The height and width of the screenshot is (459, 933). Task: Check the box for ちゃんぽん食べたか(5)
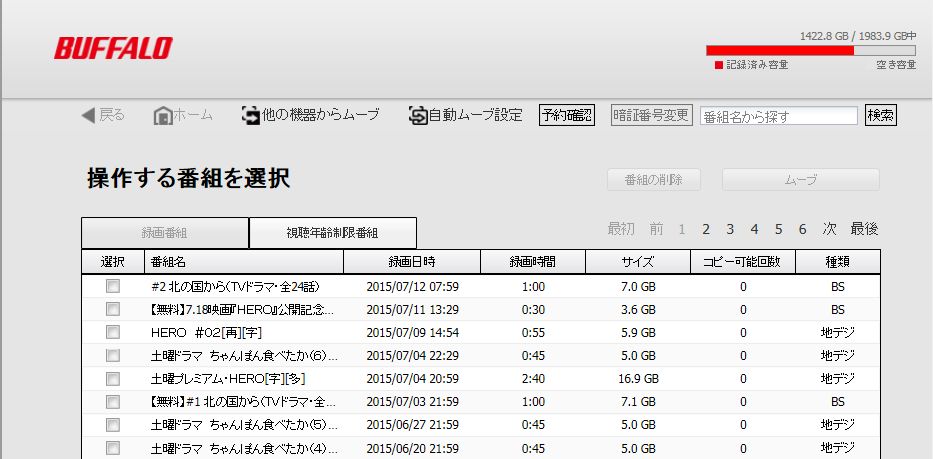coord(113,424)
